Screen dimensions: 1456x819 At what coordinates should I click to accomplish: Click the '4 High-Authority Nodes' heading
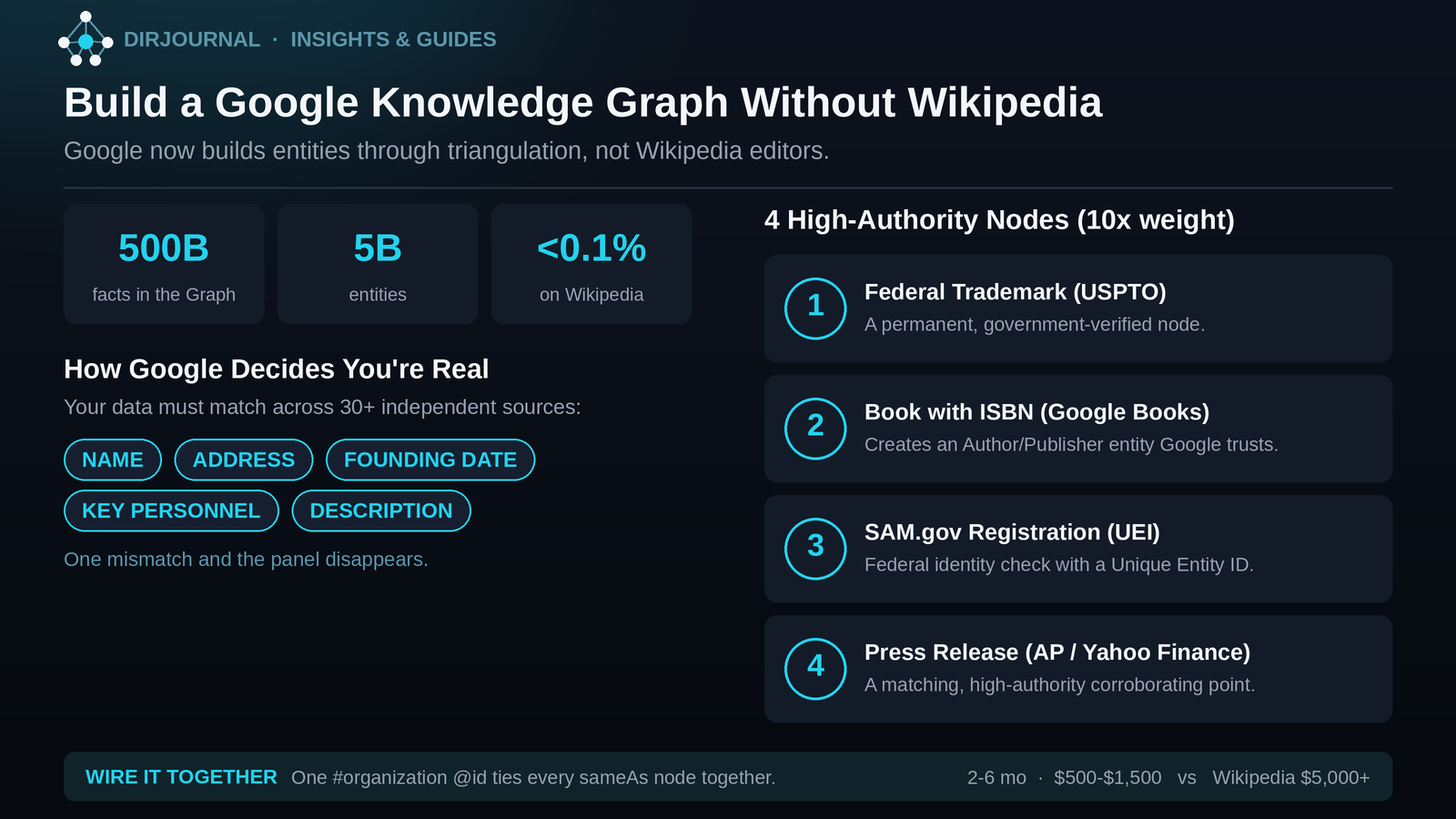click(999, 219)
